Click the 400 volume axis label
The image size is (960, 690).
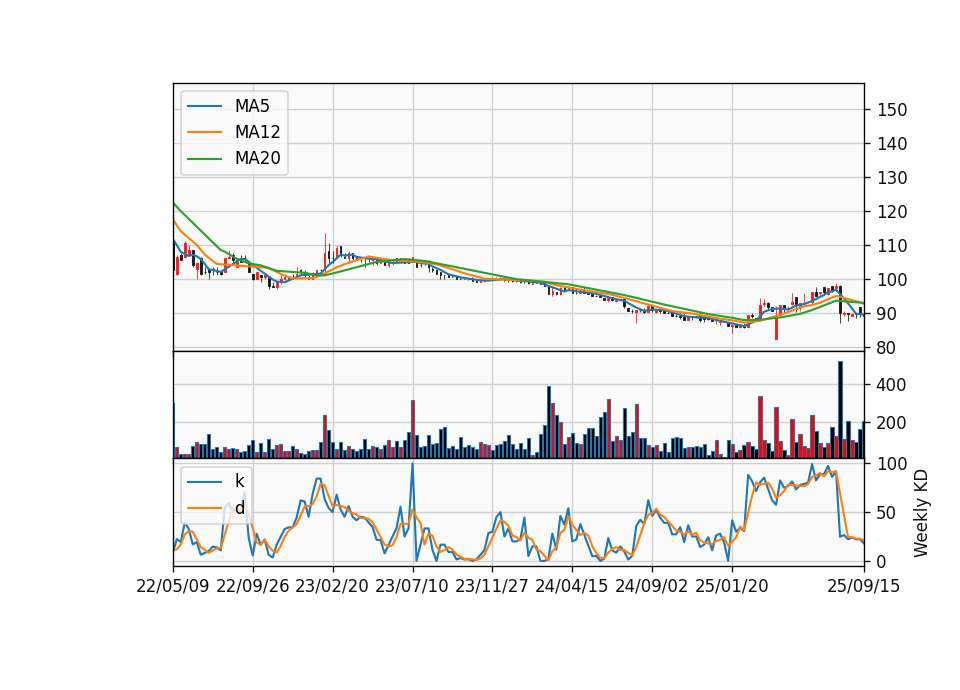tap(892, 385)
